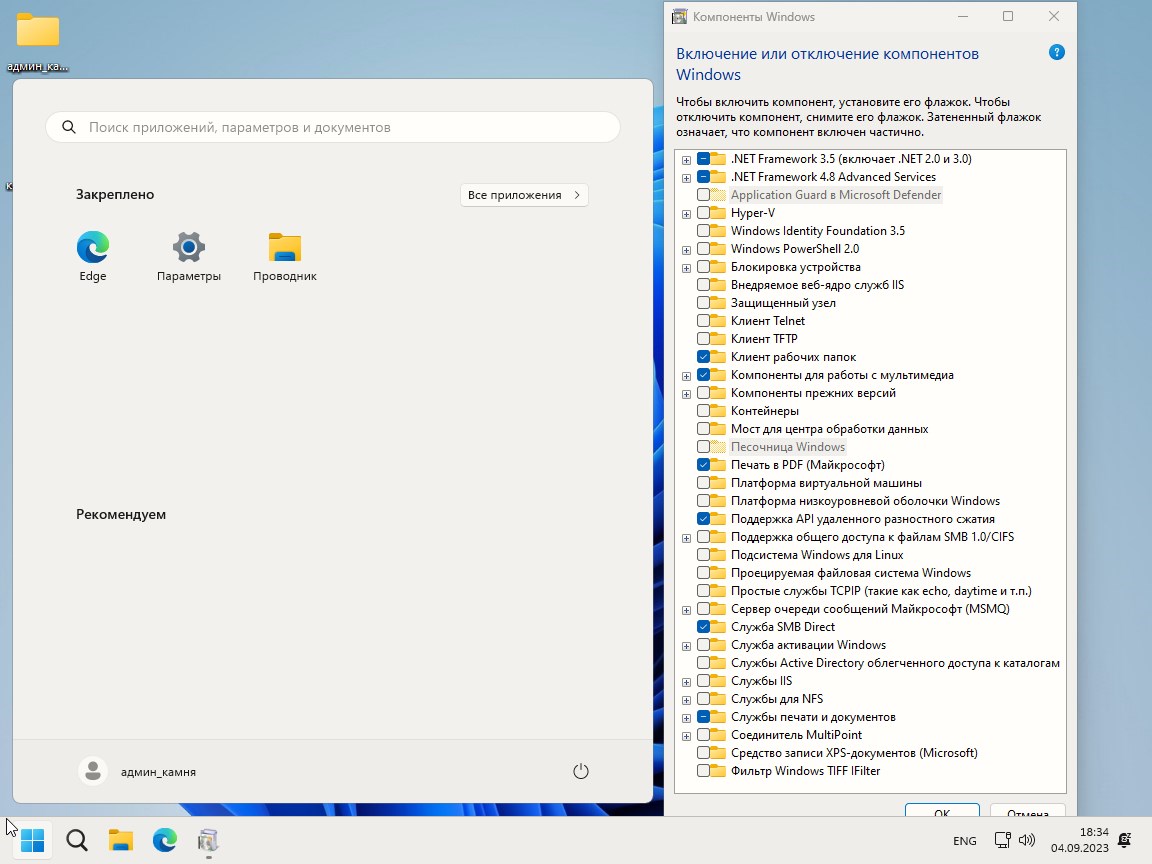This screenshot has width=1152, height=864.
Task: Click the Контейнеры folder icon
Action: (x=719, y=411)
